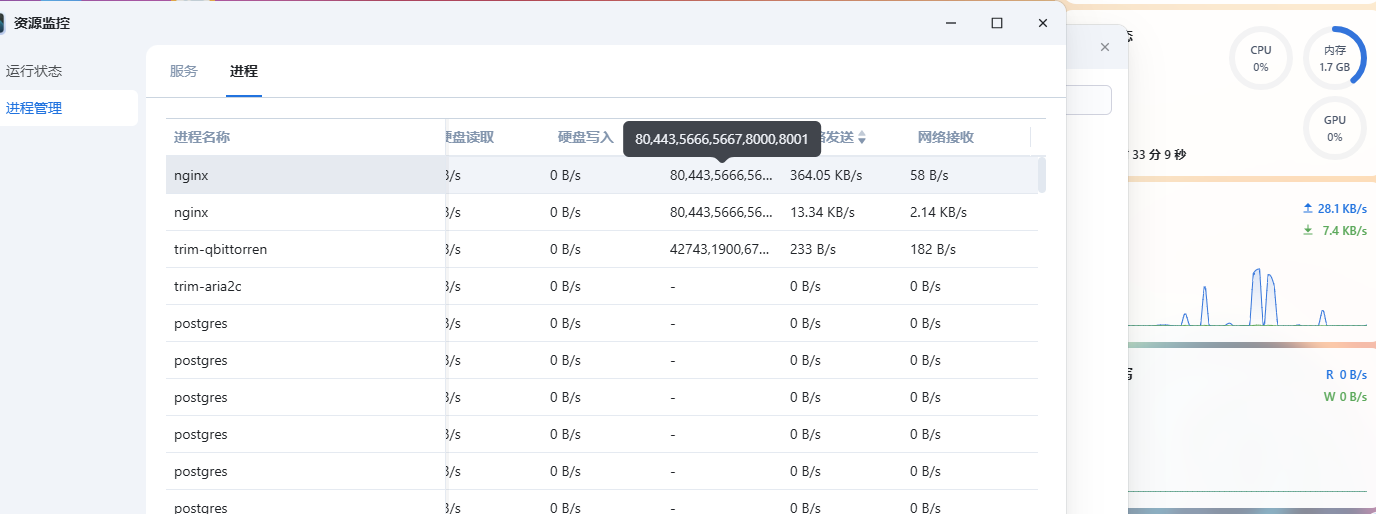Click the sort arrows beside 网络发送
Screen dimensions: 1376x514
862,137
